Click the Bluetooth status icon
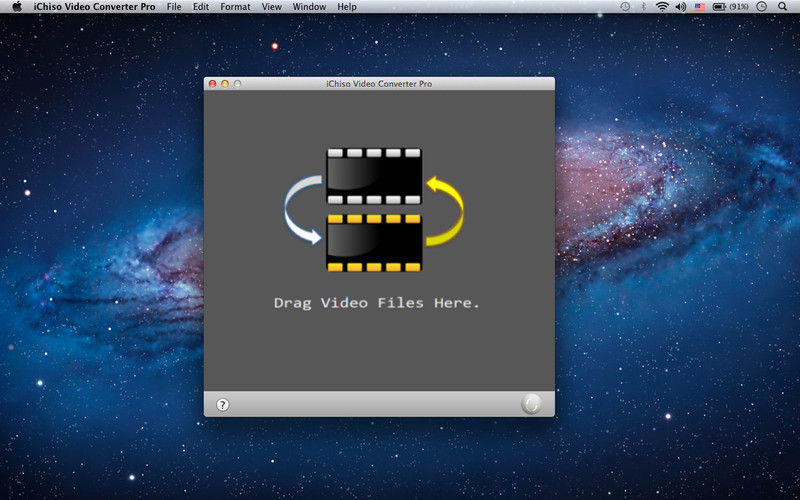Screen dimensions: 800x500 point(644,7)
